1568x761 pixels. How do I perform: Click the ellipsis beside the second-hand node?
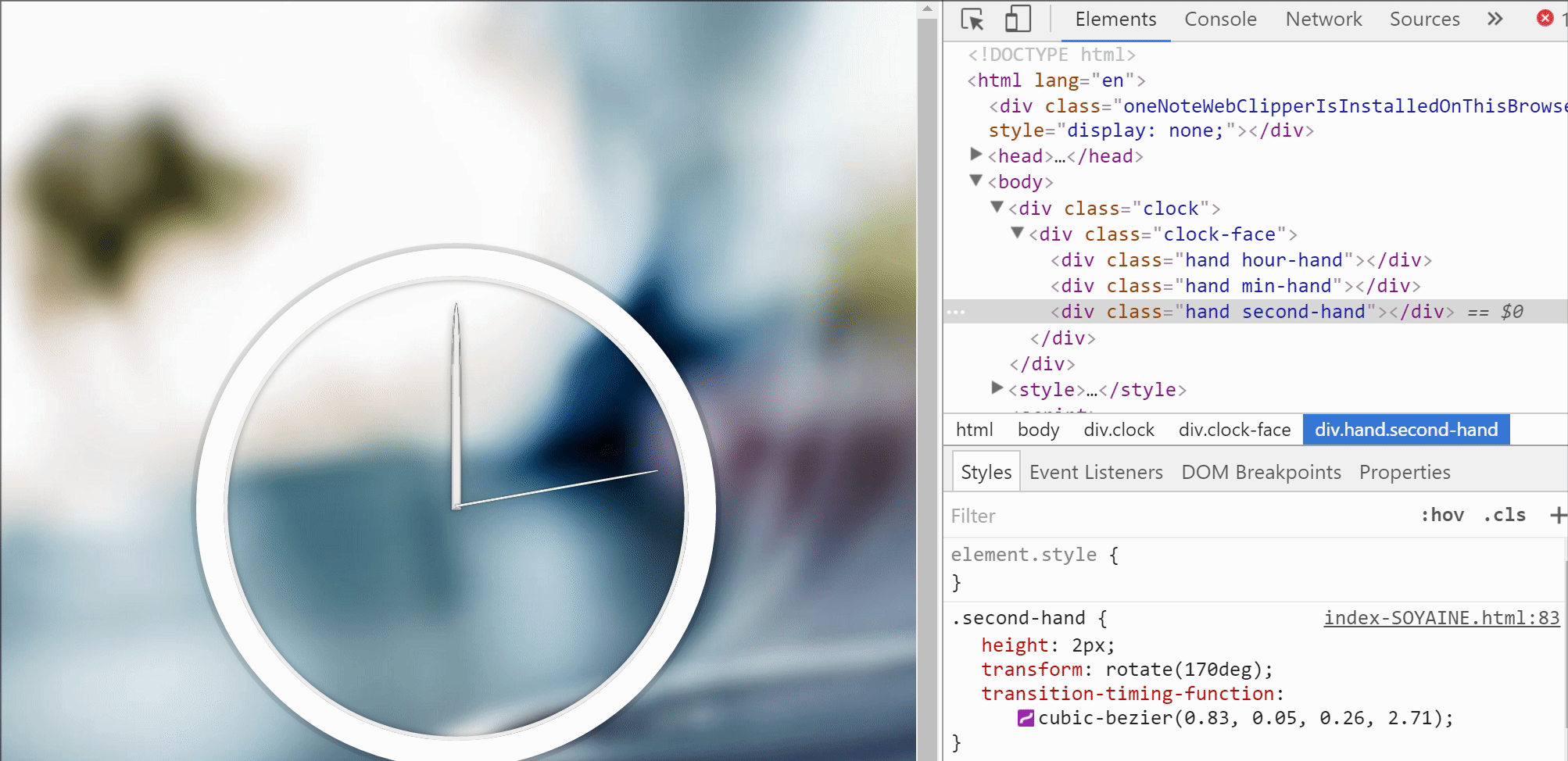[x=956, y=312]
